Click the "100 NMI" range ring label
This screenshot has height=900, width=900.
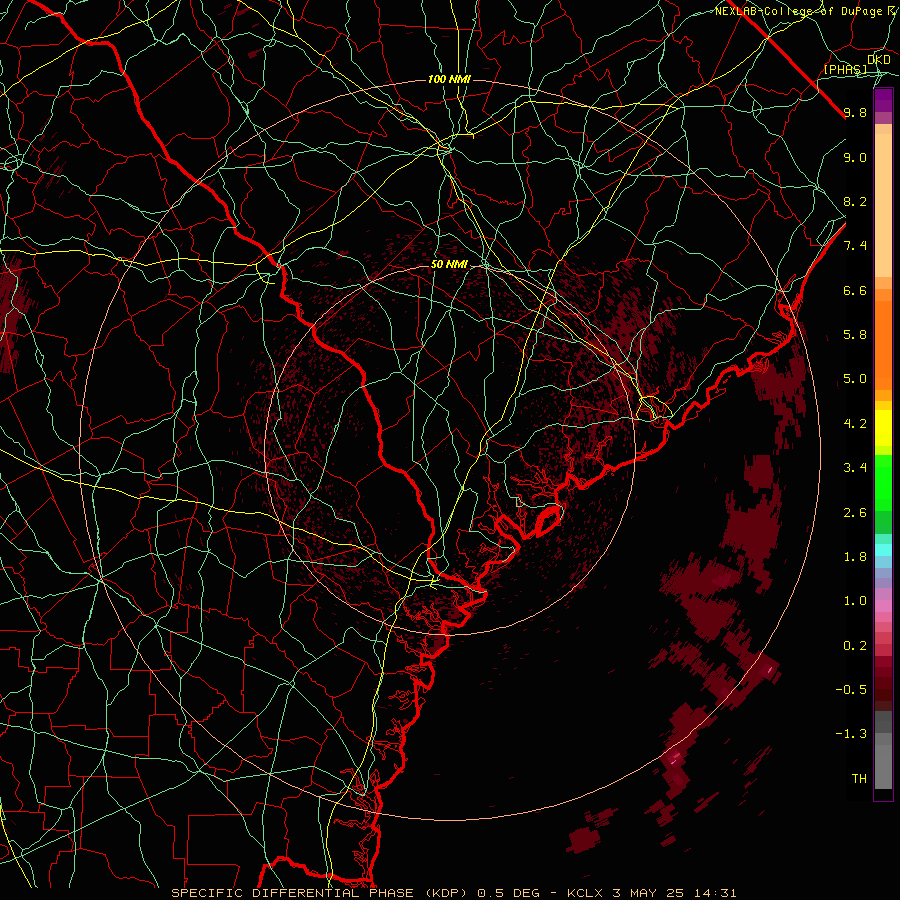(x=449, y=79)
